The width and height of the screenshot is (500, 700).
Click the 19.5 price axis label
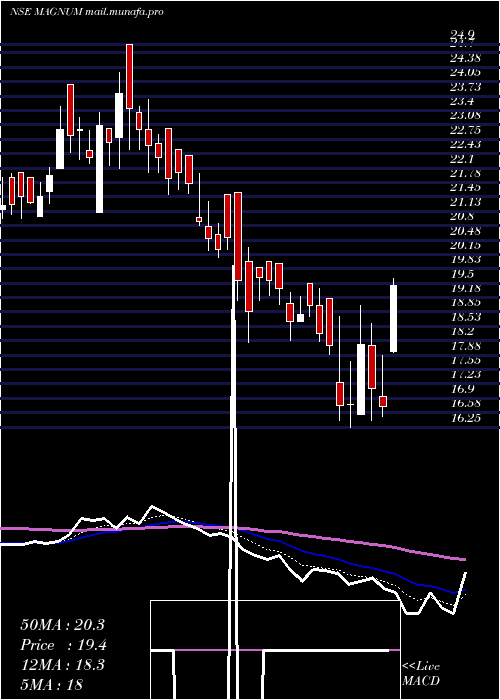click(x=462, y=274)
